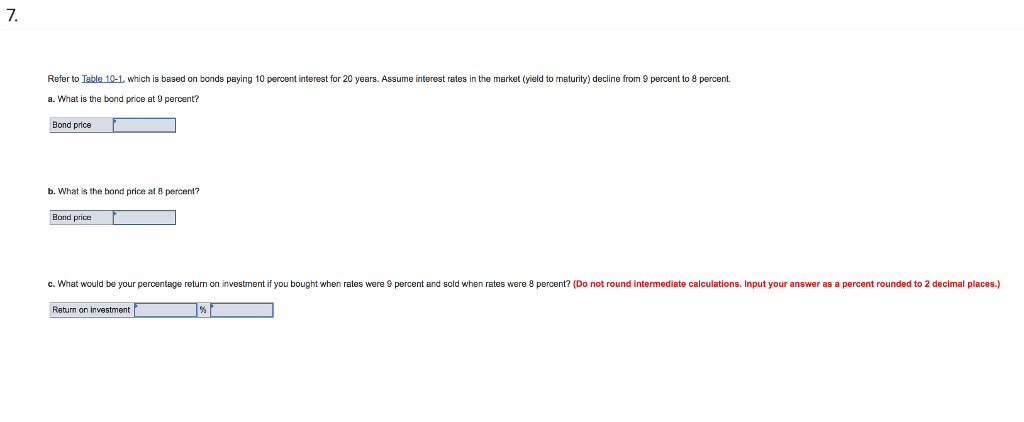Click the empty field right of percent sign
Image resolution: width=1024 pixels, height=422 pixels.
coord(242,310)
